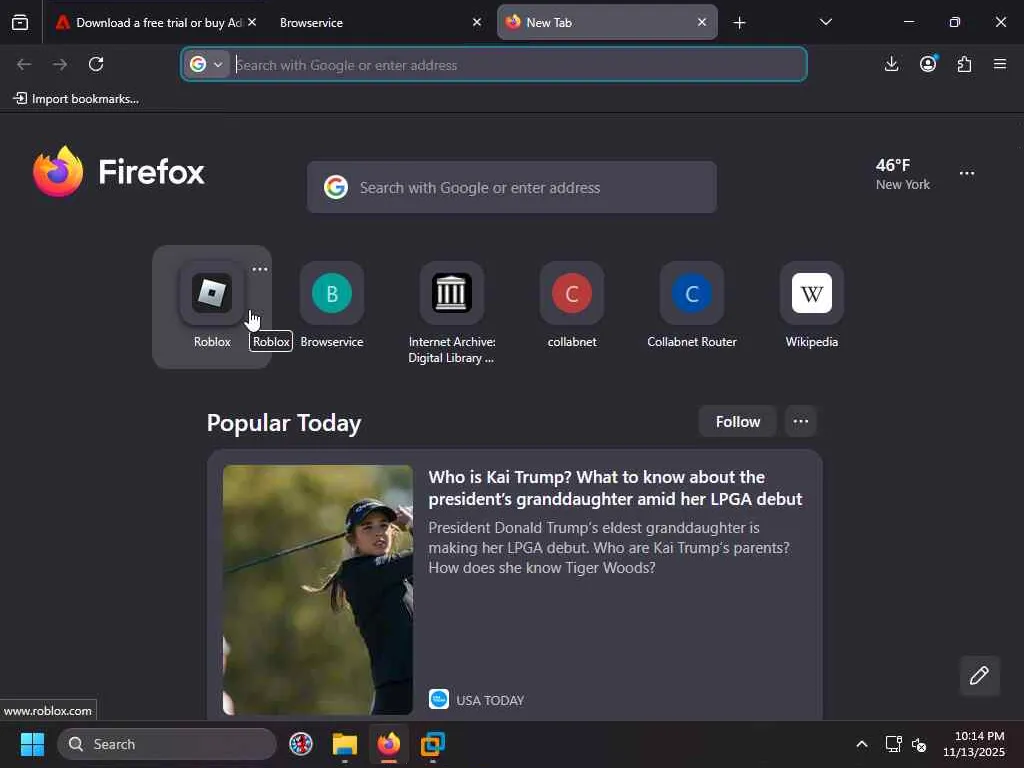Go back with the back arrow
Viewport: 1024px width, 768px height.
click(24, 64)
